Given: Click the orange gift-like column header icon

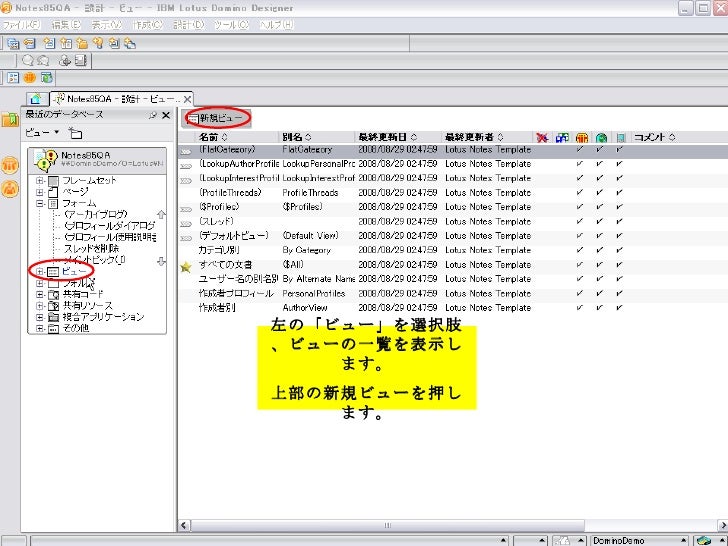Looking at the screenshot, I should pyautogui.click(x=582, y=137).
